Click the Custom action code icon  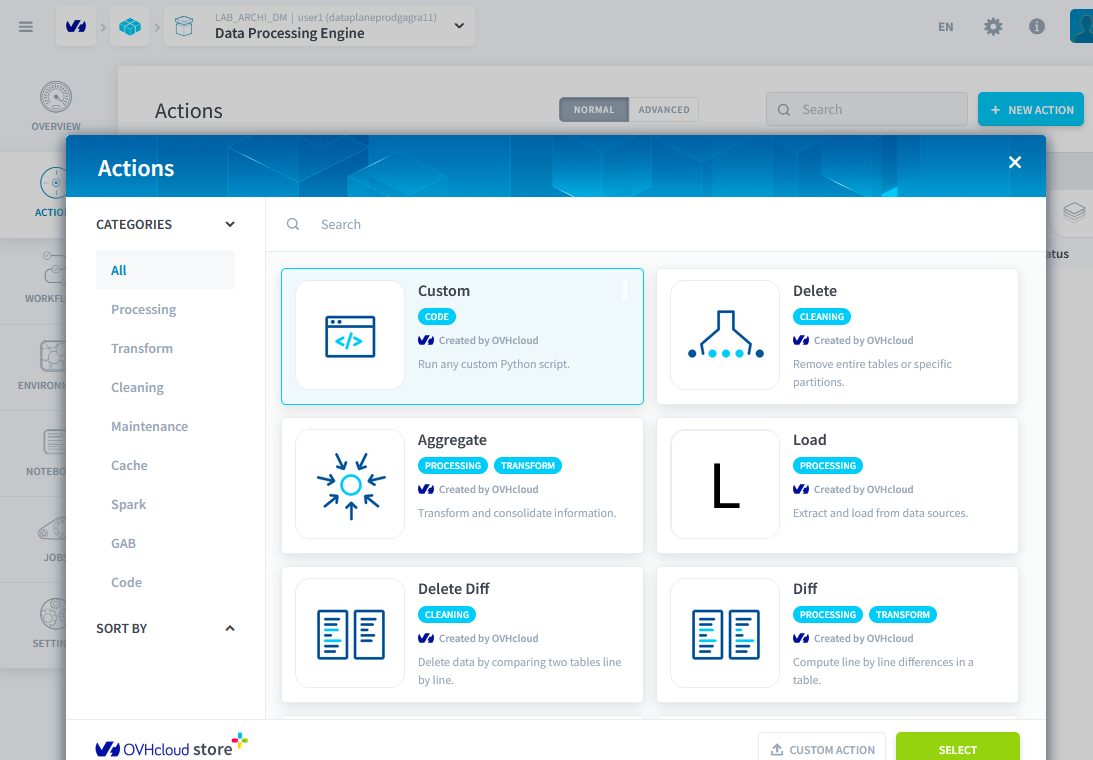[x=350, y=335]
